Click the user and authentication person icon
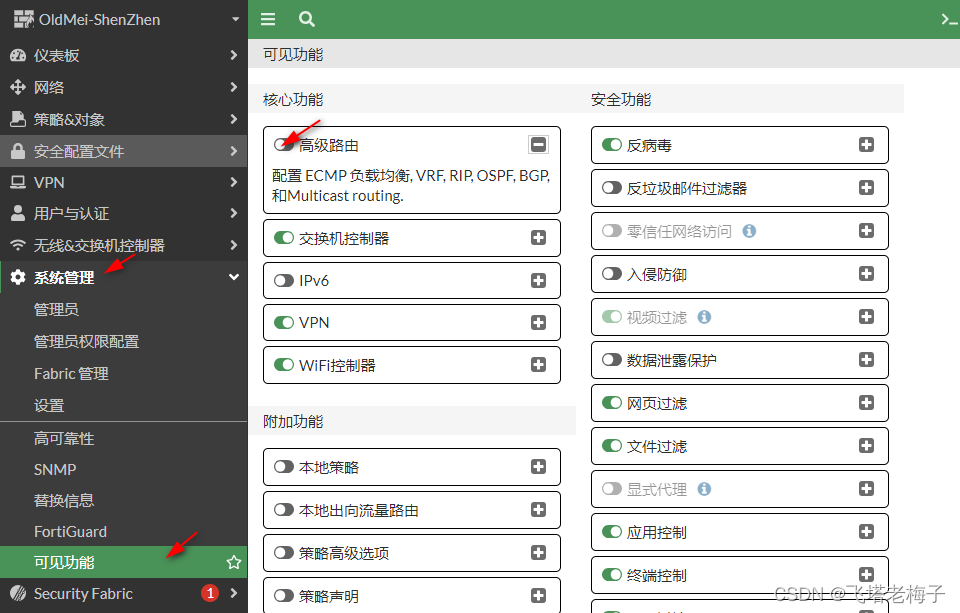 18,213
